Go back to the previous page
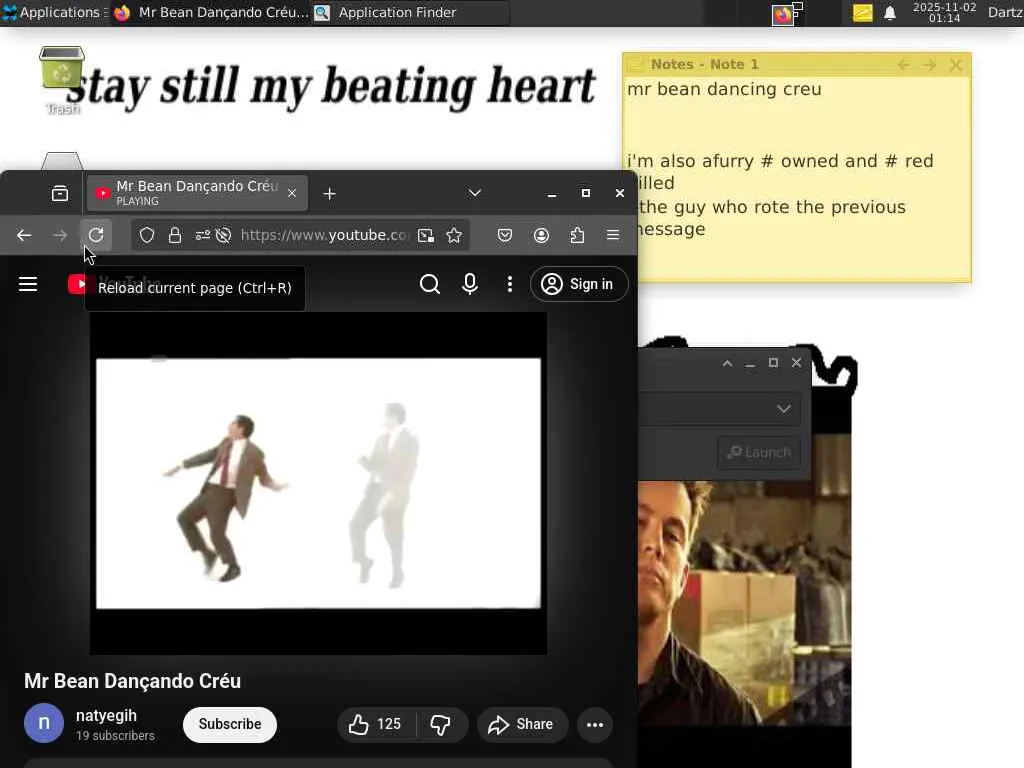Image resolution: width=1024 pixels, height=768 pixels. click(24, 235)
